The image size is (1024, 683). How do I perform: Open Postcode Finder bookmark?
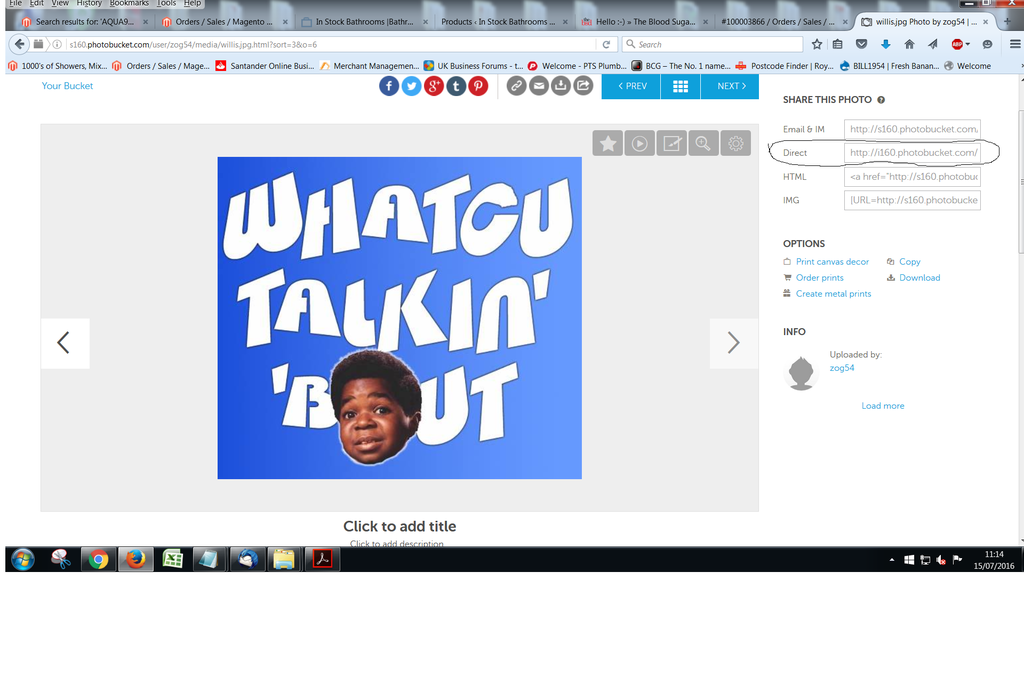784,66
